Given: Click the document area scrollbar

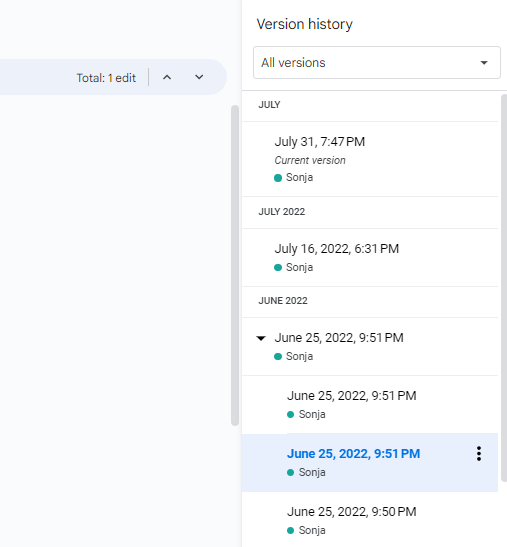Looking at the screenshot, I should click(235, 265).
